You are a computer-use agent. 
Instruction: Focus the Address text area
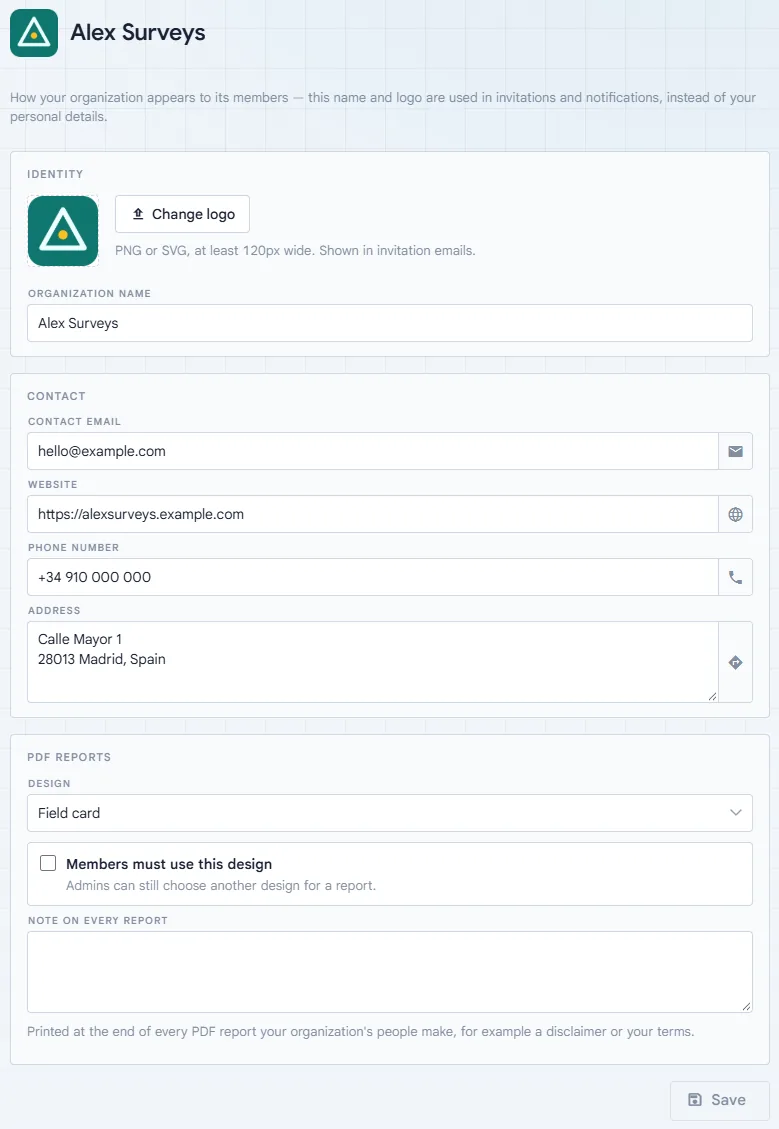coord(373,662)
